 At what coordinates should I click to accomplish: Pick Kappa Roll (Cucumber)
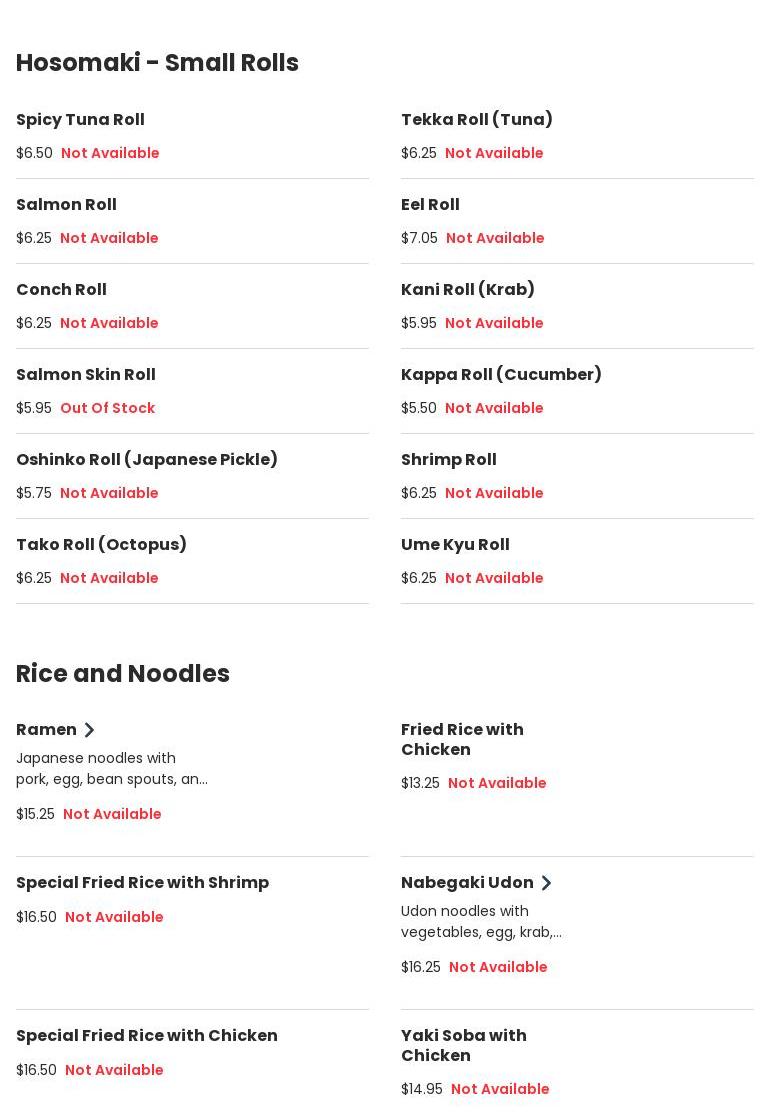pos(501,375)
